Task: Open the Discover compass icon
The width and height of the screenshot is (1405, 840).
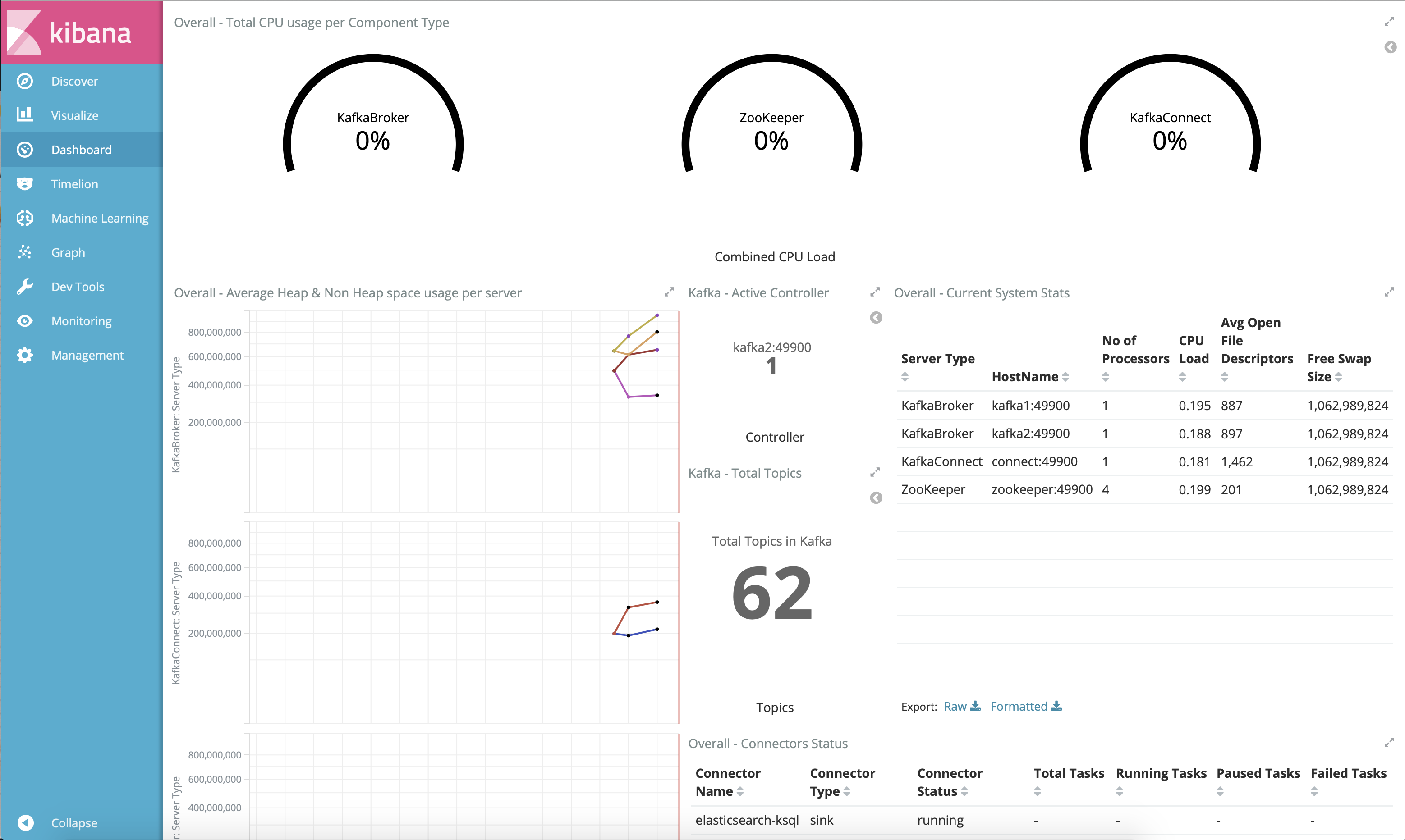Action: coord(25,81)
